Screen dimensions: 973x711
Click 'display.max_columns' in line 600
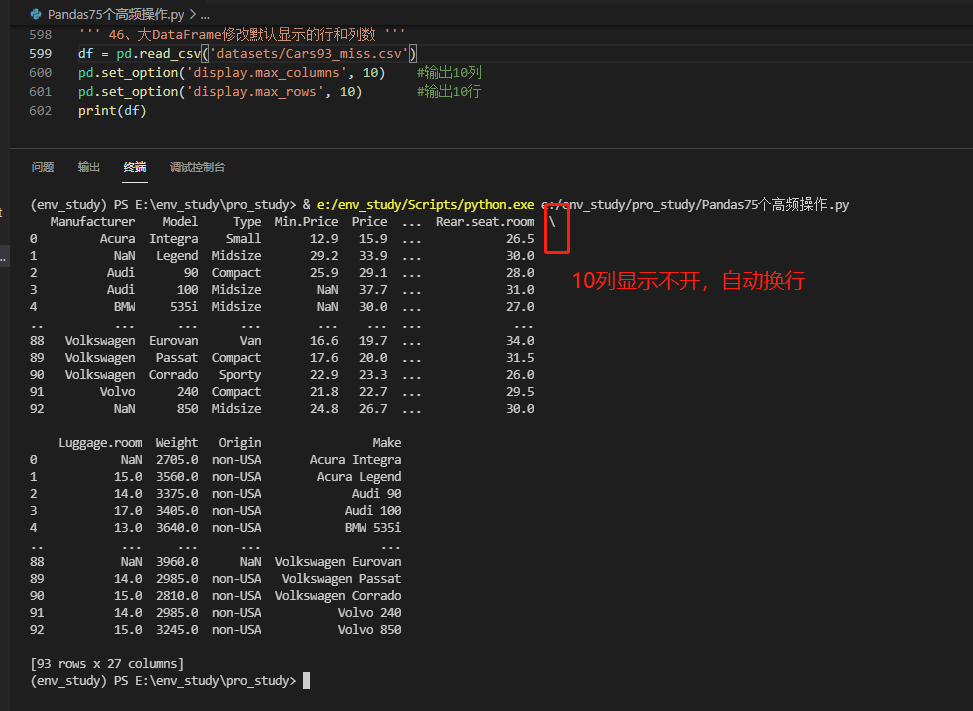[x=266, y=73]
